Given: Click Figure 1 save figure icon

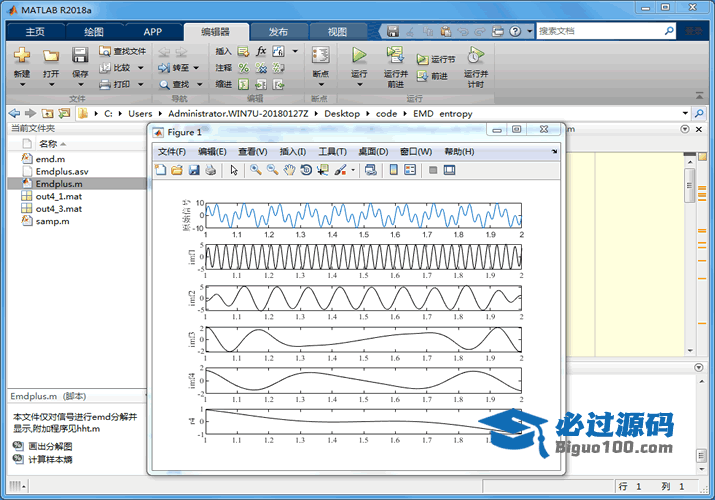Looking at the screenshot, I should [x=194, y=170].
